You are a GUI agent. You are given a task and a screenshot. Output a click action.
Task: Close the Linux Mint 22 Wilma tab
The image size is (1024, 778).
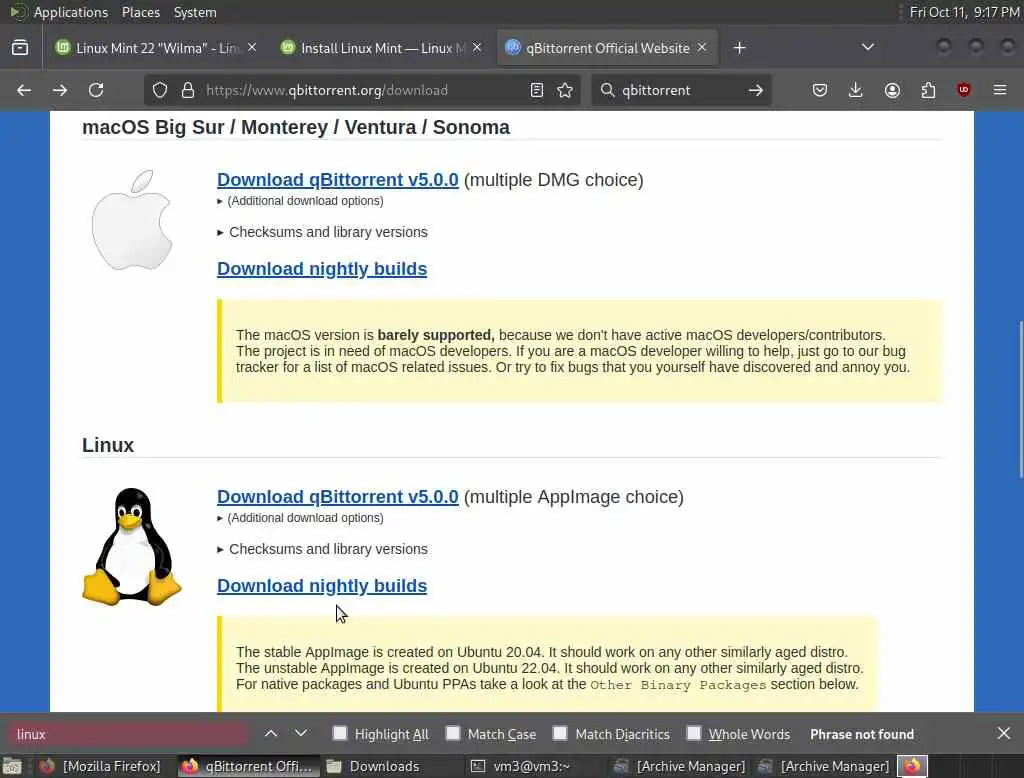click(x=252, y=48)
